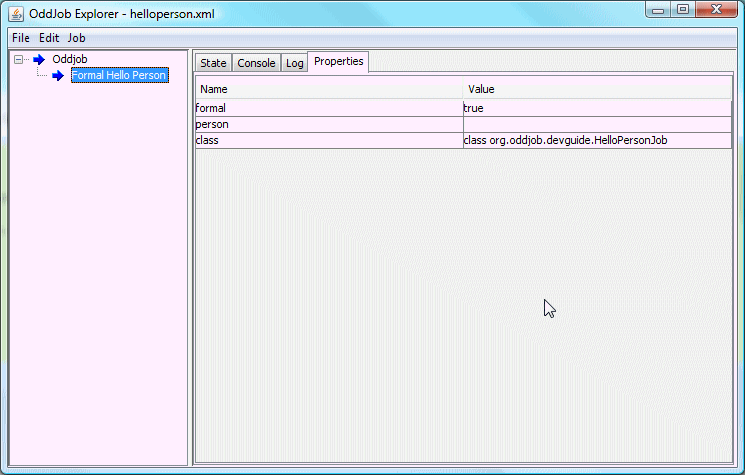Switch to the Console tab

(x=256, y=63)
